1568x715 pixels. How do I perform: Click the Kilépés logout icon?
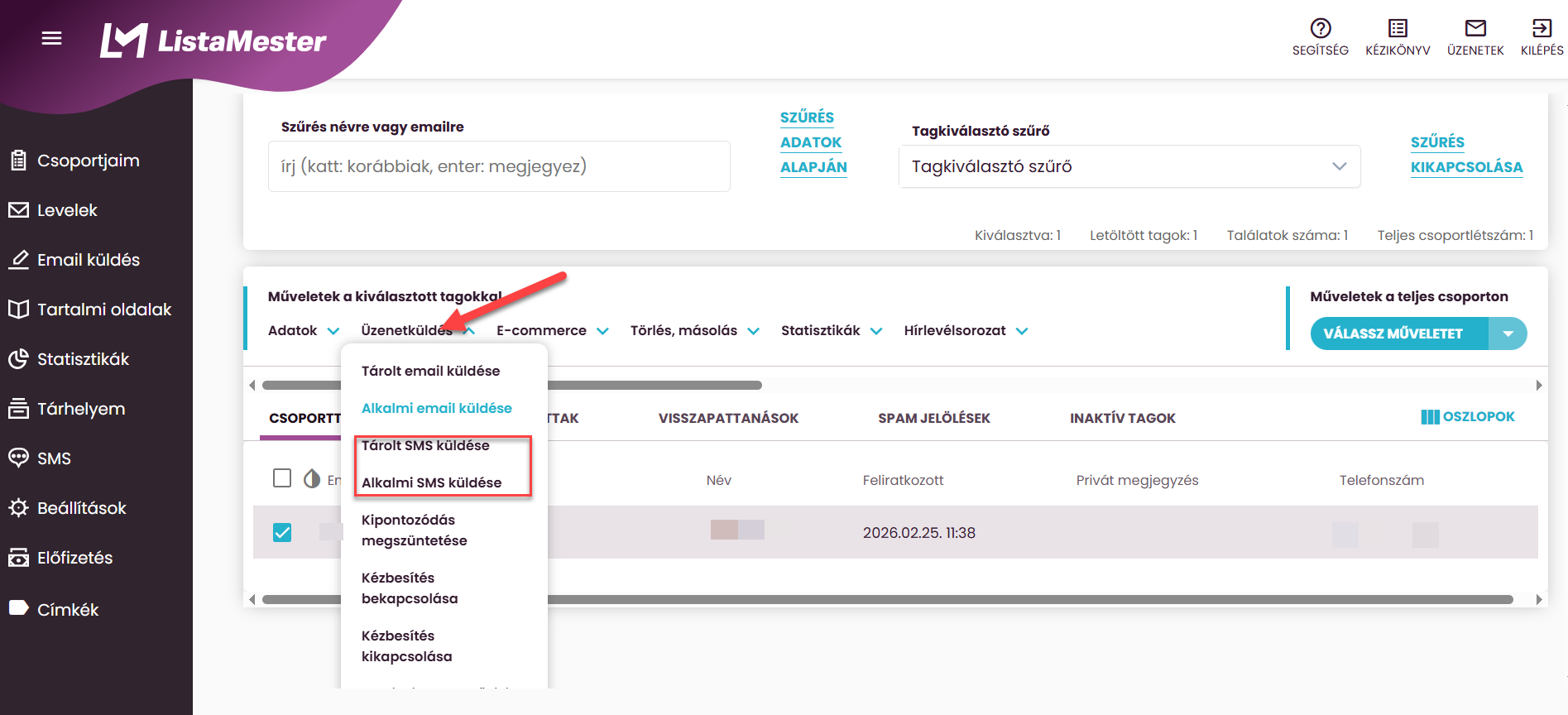click(1542, 28)
